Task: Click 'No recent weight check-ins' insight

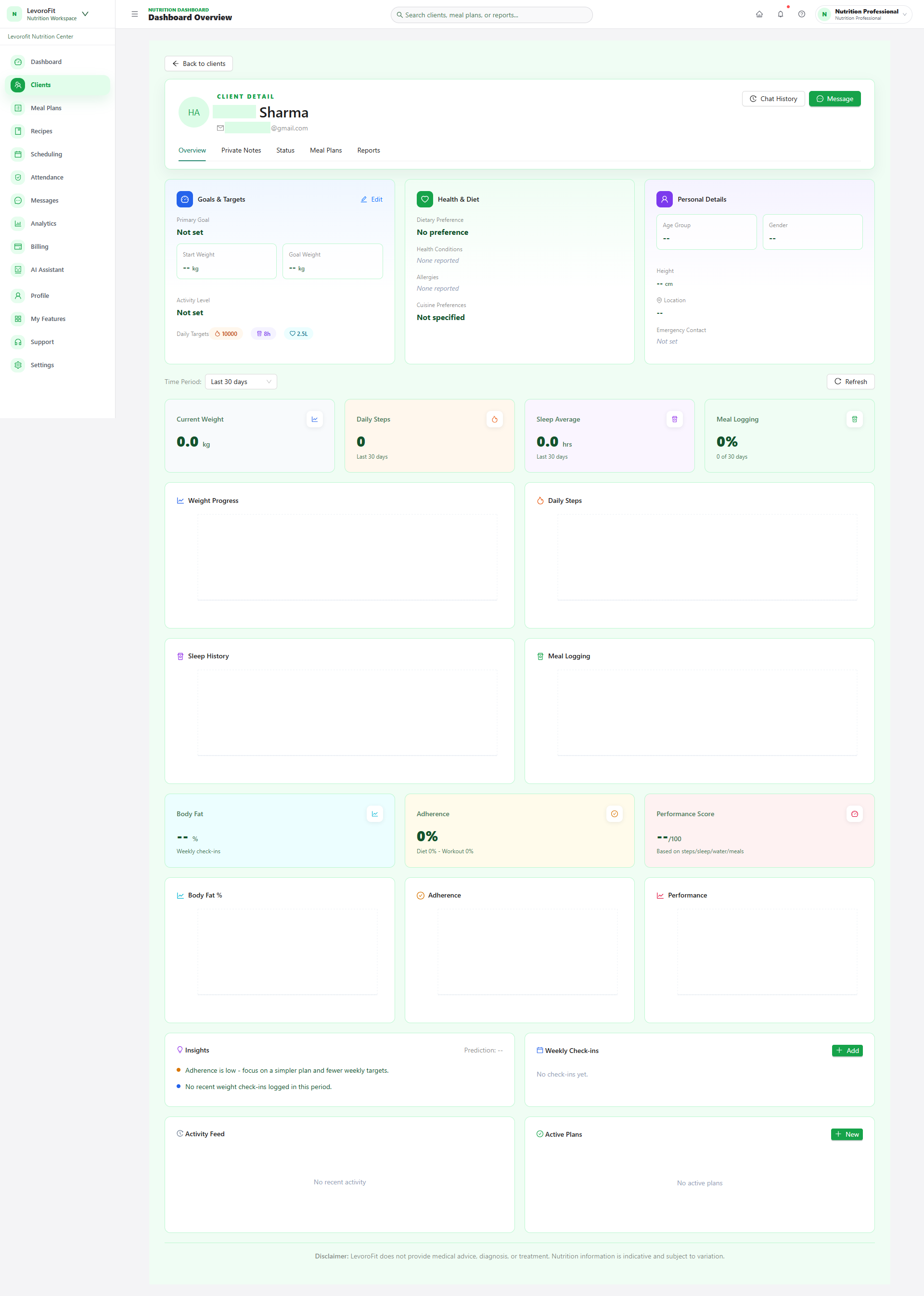Action: 258,1087
